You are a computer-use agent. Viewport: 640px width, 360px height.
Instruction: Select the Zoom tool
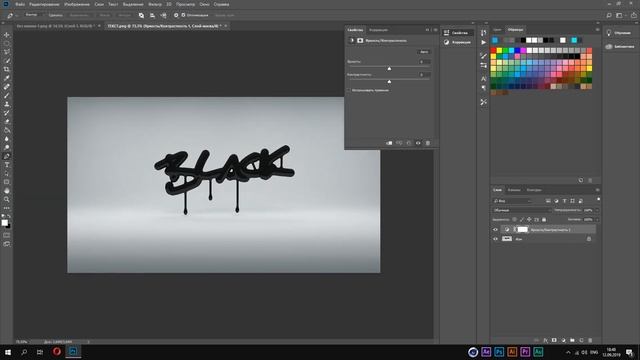click(x=7, y=199)
